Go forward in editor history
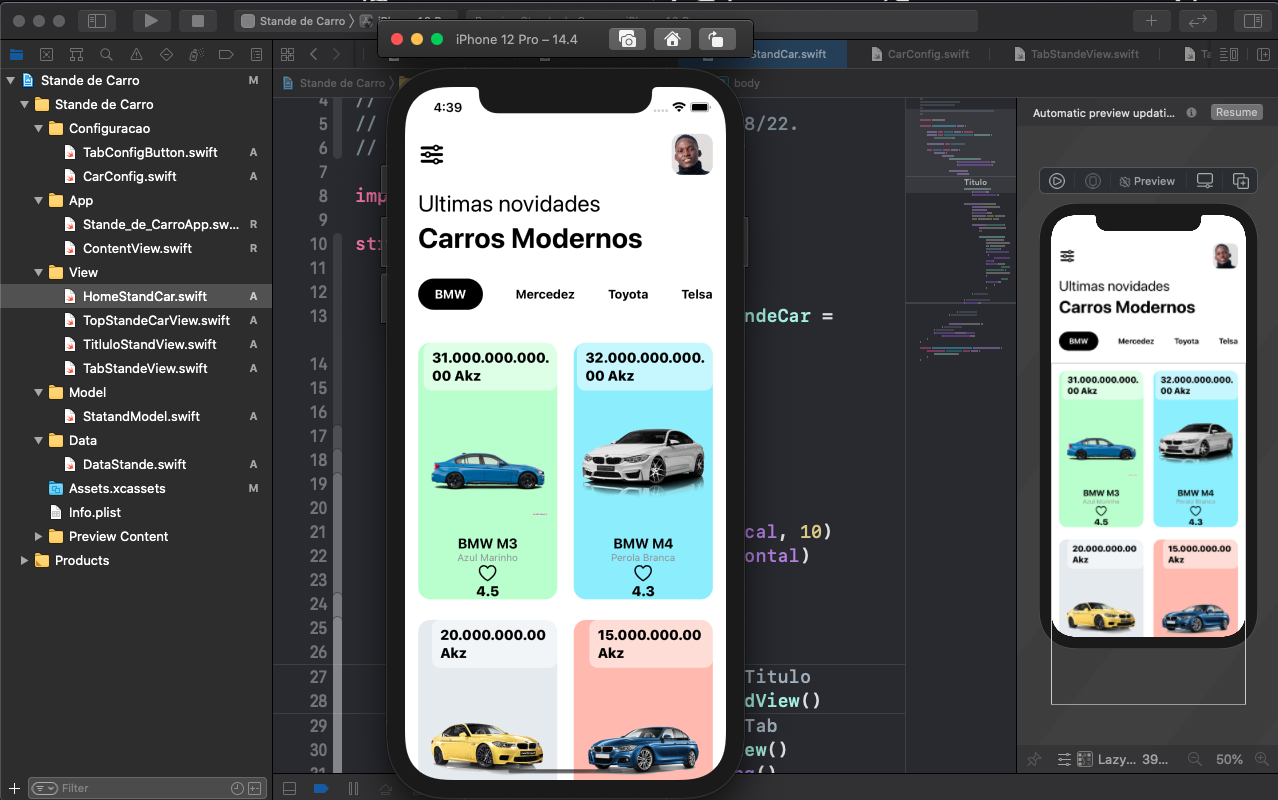This screenshot has height=800, width=1278. pyautogui.click(x=336, y=54)
